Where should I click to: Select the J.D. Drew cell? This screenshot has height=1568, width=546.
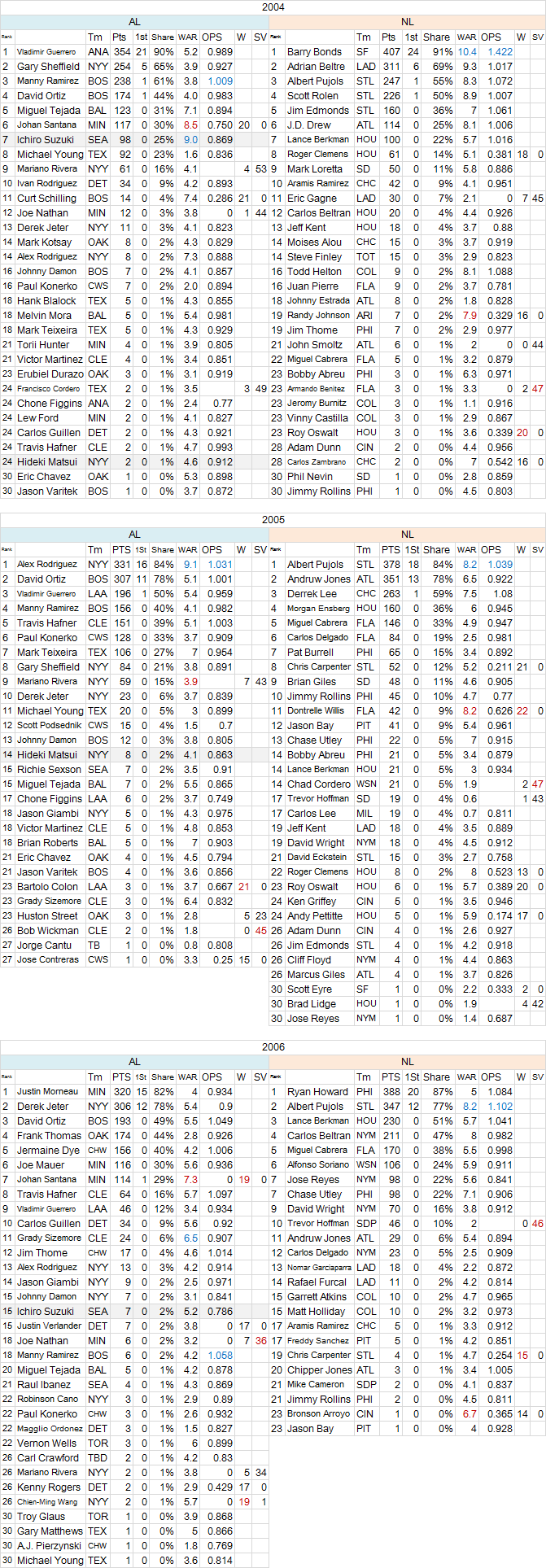click(x=319, y=125)
